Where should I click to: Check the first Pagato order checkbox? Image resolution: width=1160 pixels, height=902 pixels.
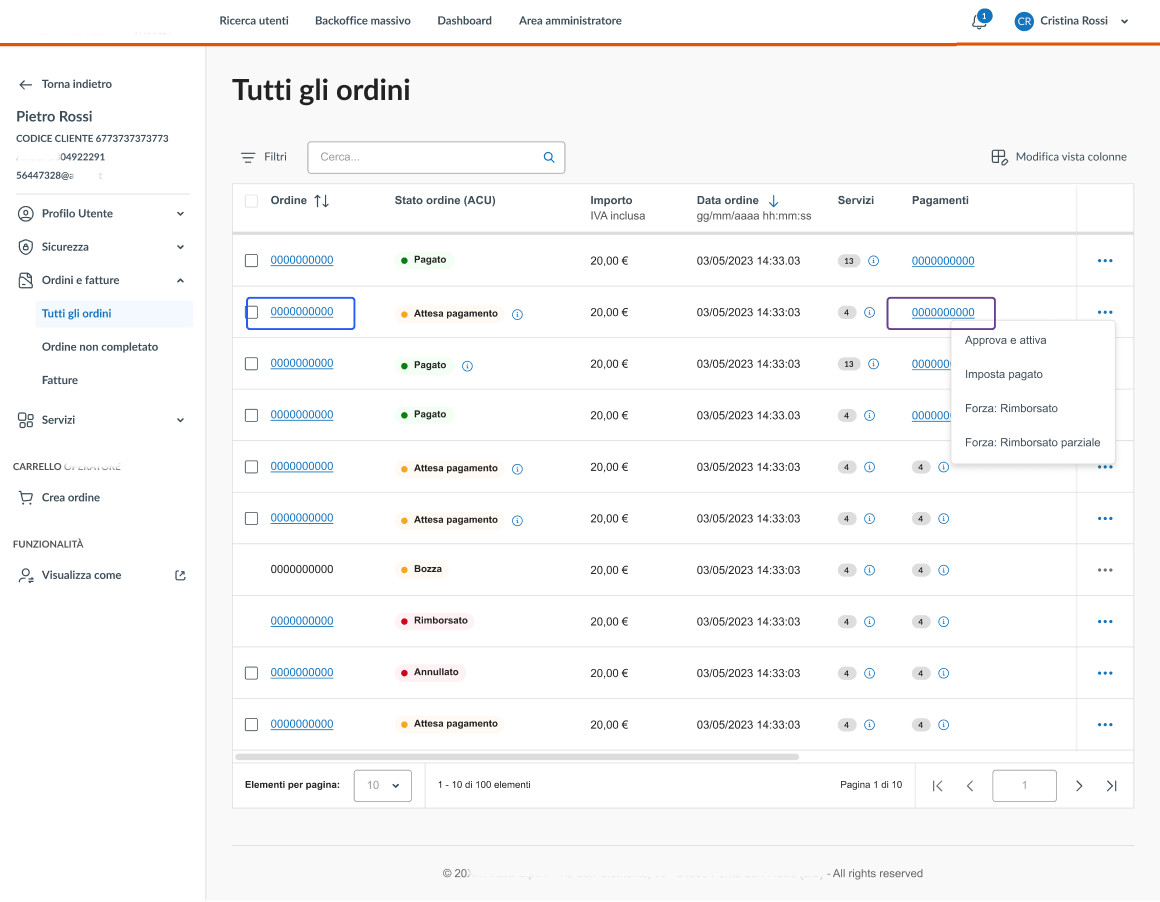251,261
